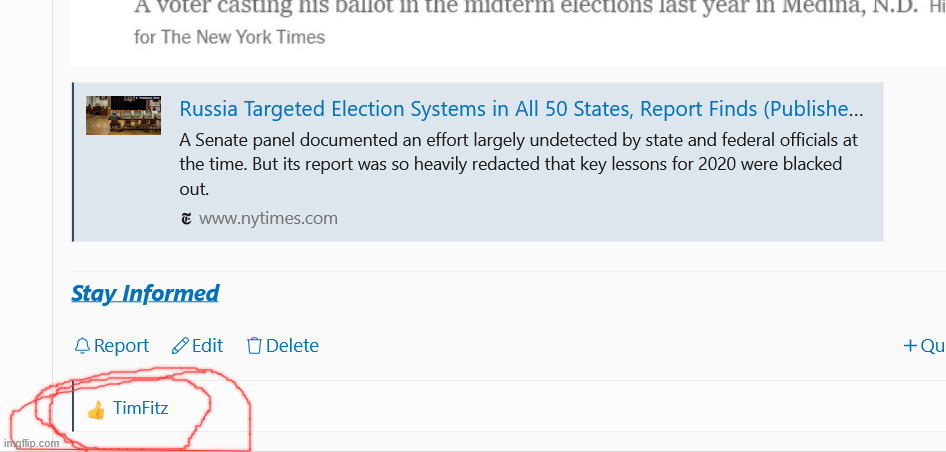This screenshot has width=946, height=452.
Task: Click the New York Times logo icon
Action: [186, 219]
